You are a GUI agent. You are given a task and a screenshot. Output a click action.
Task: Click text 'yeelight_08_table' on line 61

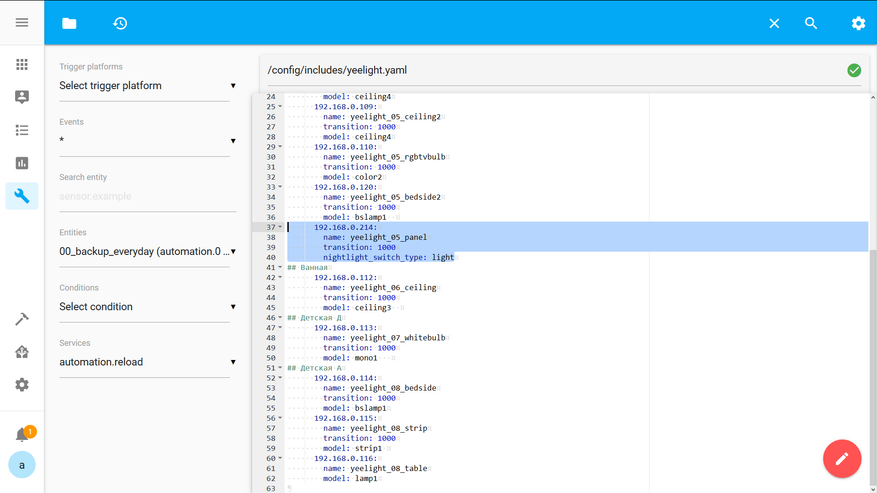coord(388,469)
